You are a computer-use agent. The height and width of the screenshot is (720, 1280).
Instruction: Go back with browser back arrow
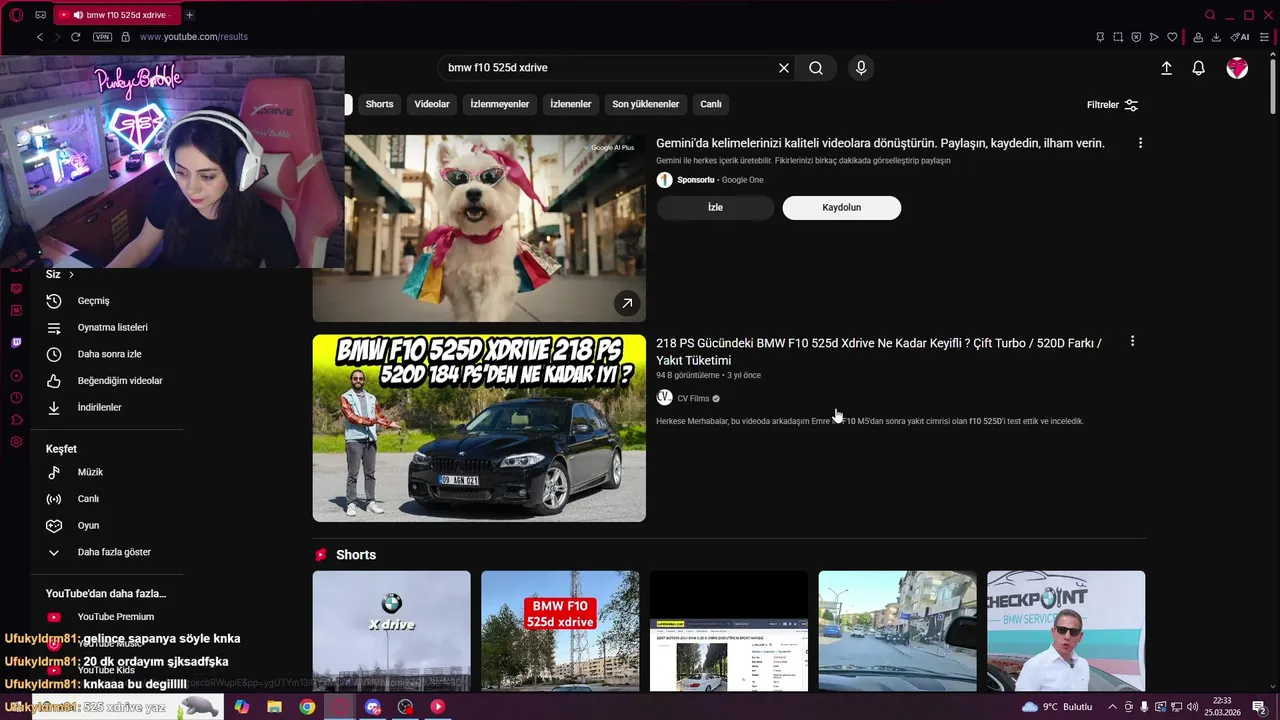40,37
